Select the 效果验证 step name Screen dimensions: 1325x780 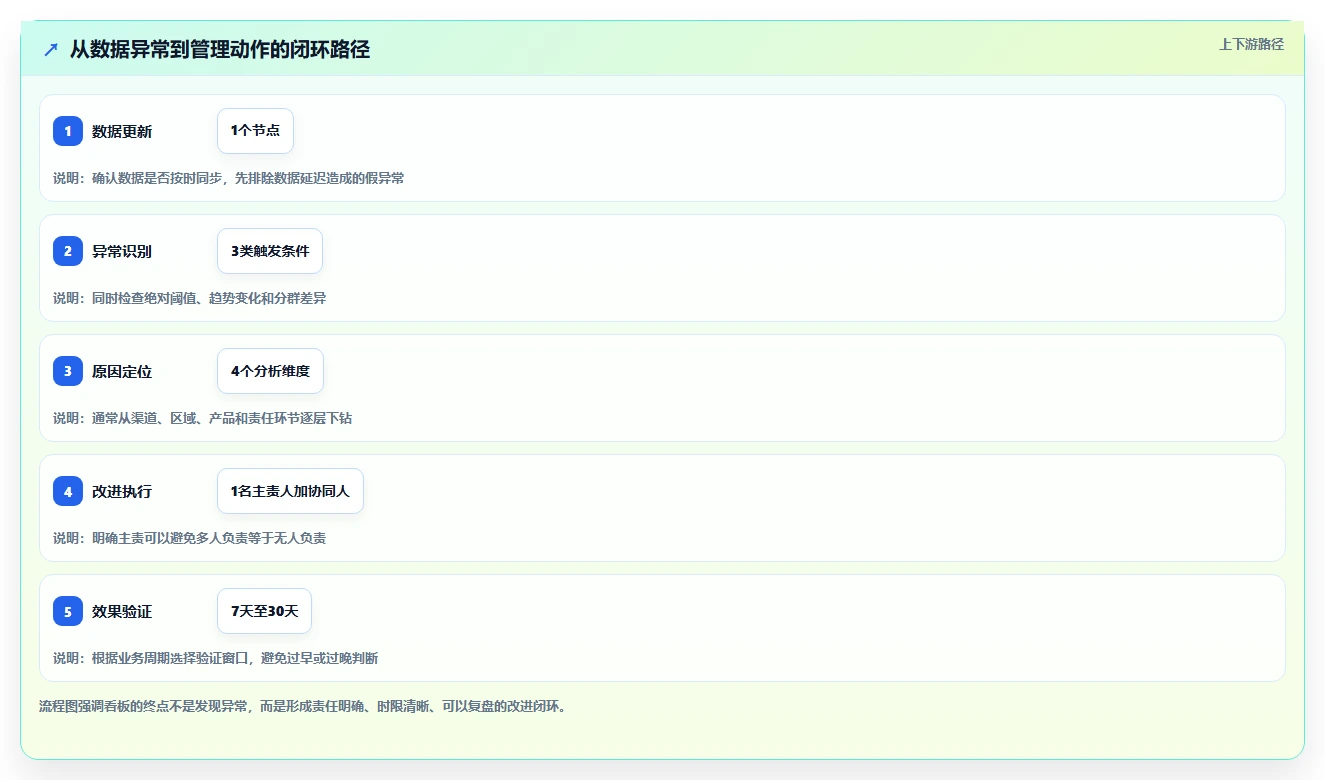tap(122, 611)
